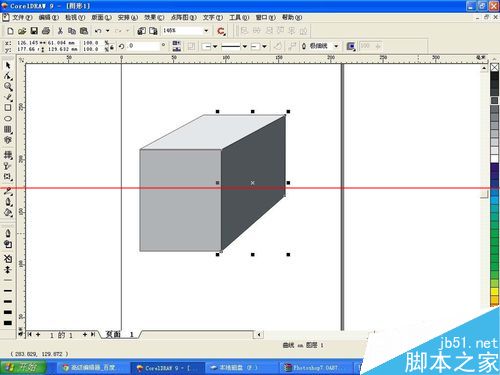Click the Export icon

(153, 31)
